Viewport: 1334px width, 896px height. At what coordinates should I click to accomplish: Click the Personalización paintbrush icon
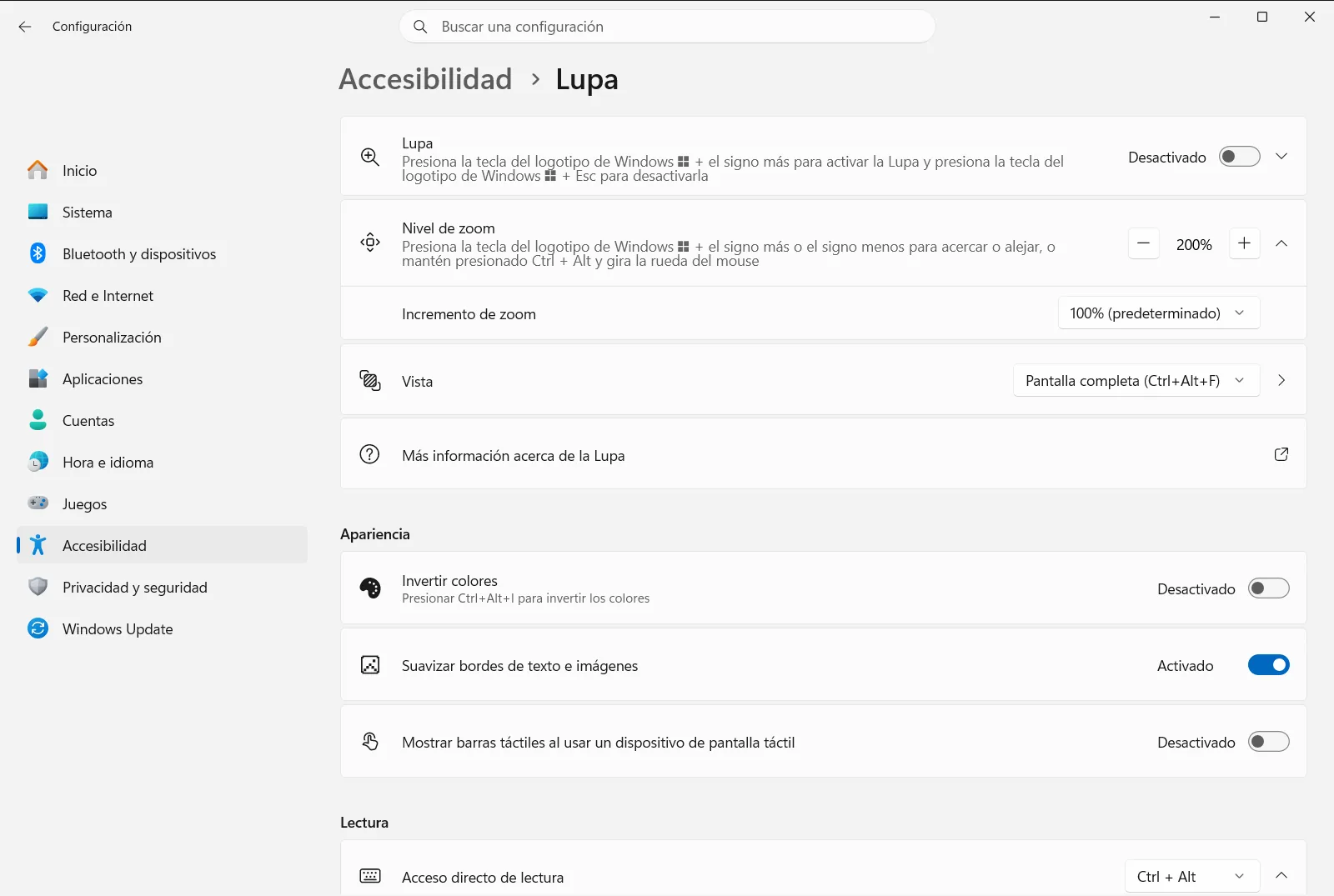click(38, 337)
